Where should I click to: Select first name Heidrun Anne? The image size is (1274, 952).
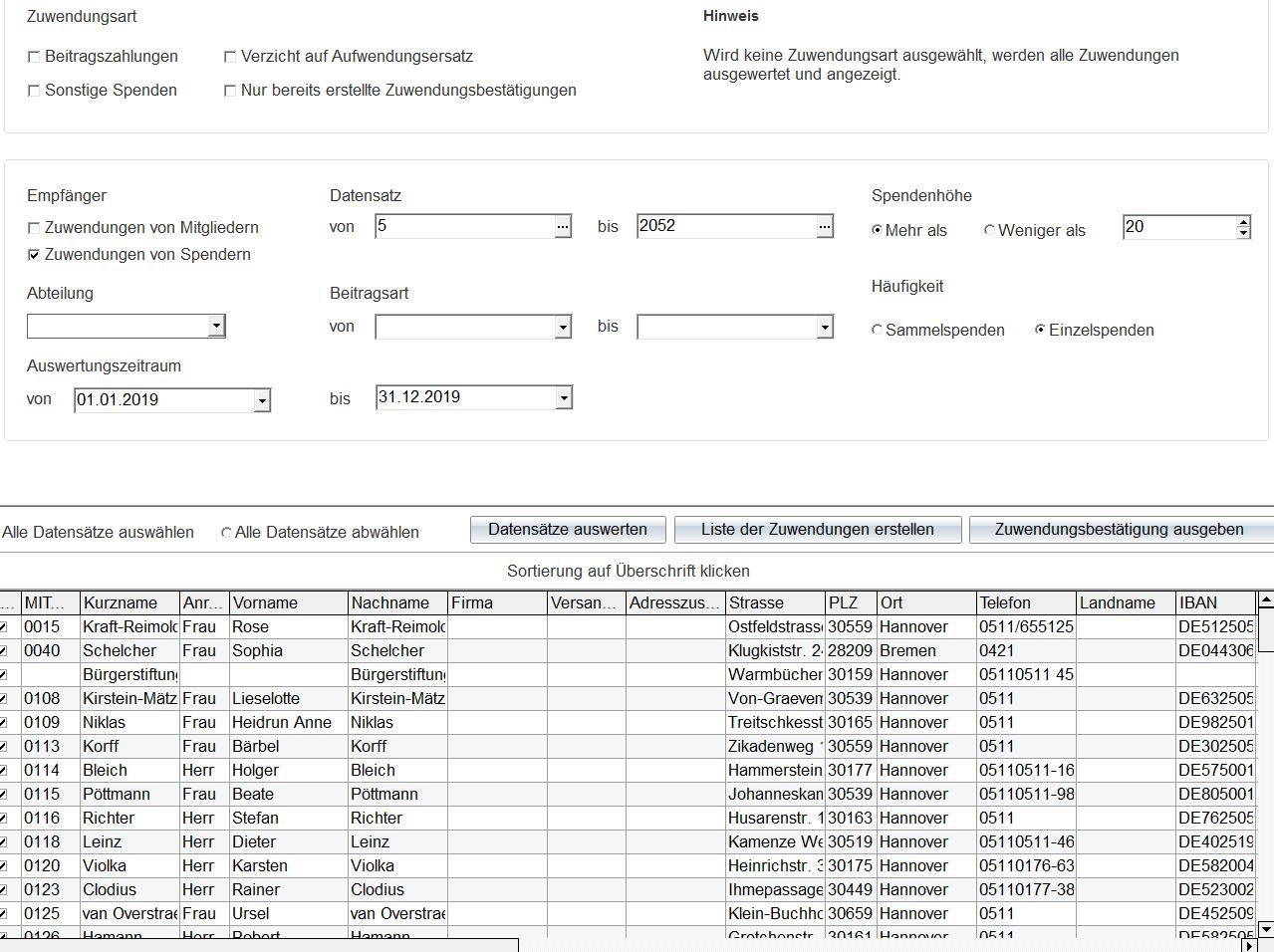coord(288,722)
